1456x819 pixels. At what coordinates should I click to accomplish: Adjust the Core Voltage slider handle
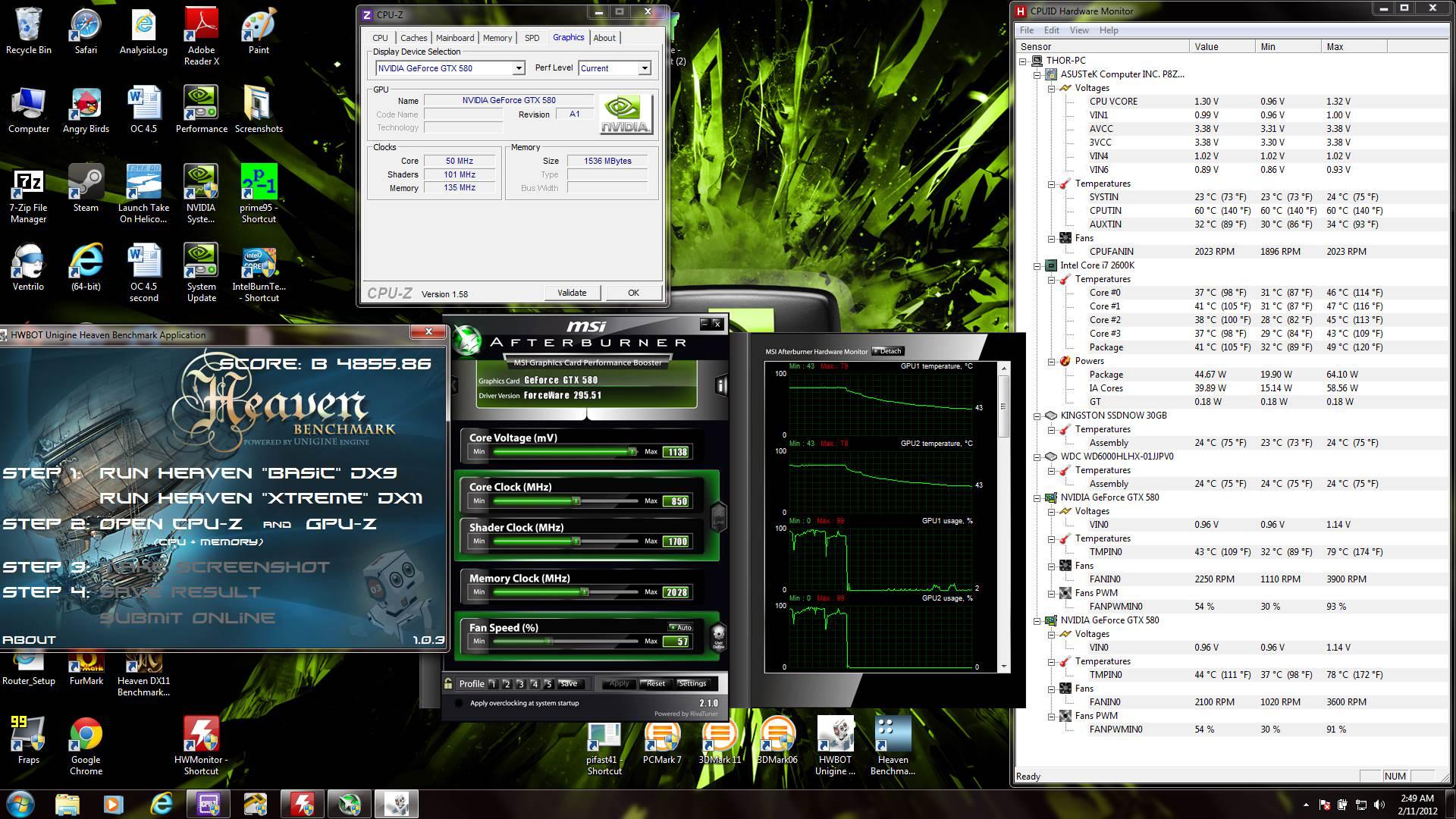pyautogui.click(x=632, y=452)
